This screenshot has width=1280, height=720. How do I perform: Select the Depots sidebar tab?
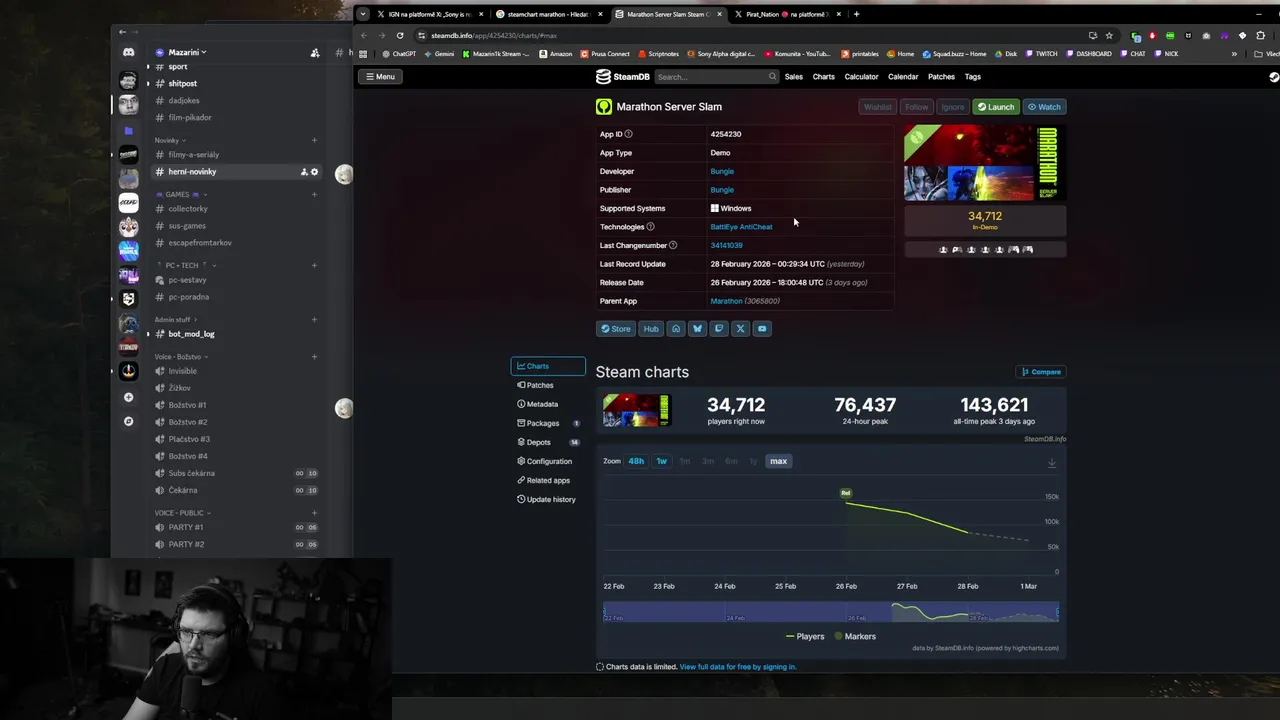coord(547,442)
